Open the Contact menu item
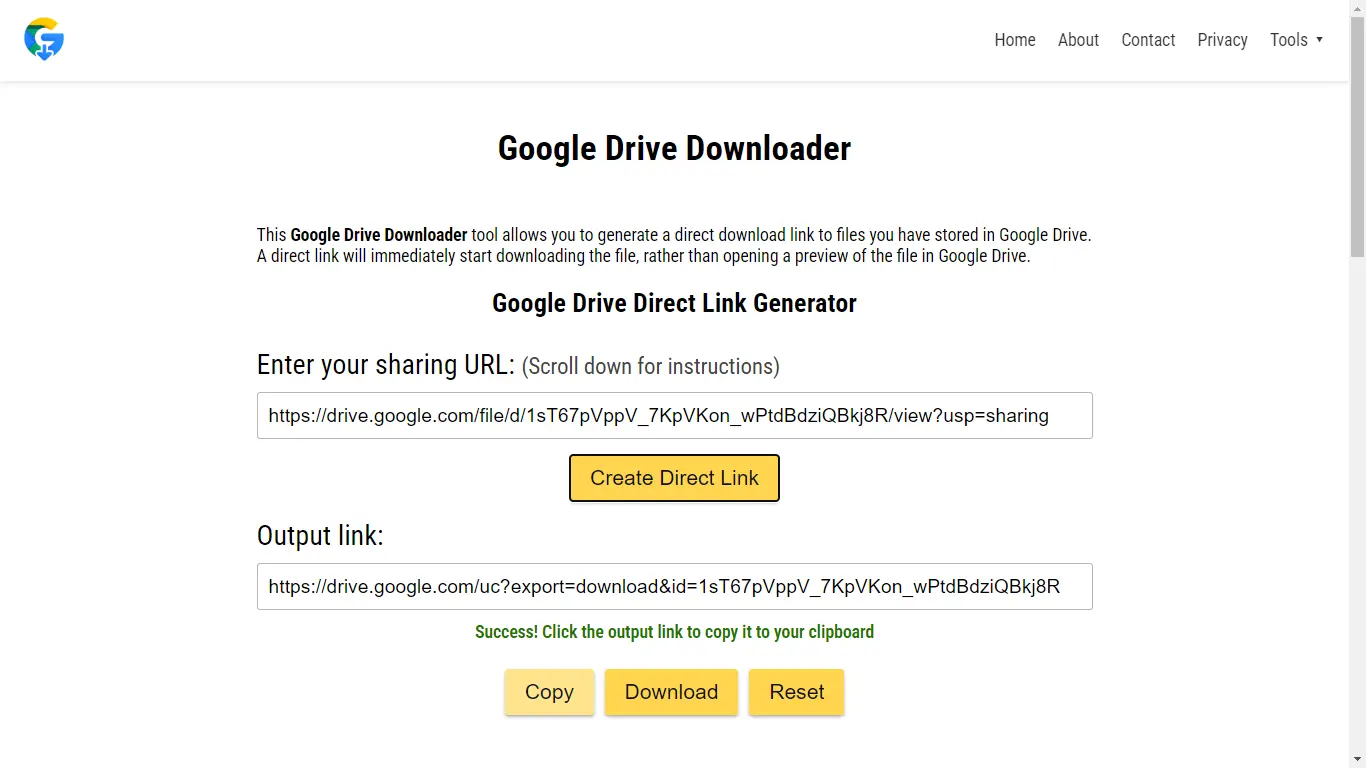This screenshot has width=1366, height=768. (x=1148, y=40)
